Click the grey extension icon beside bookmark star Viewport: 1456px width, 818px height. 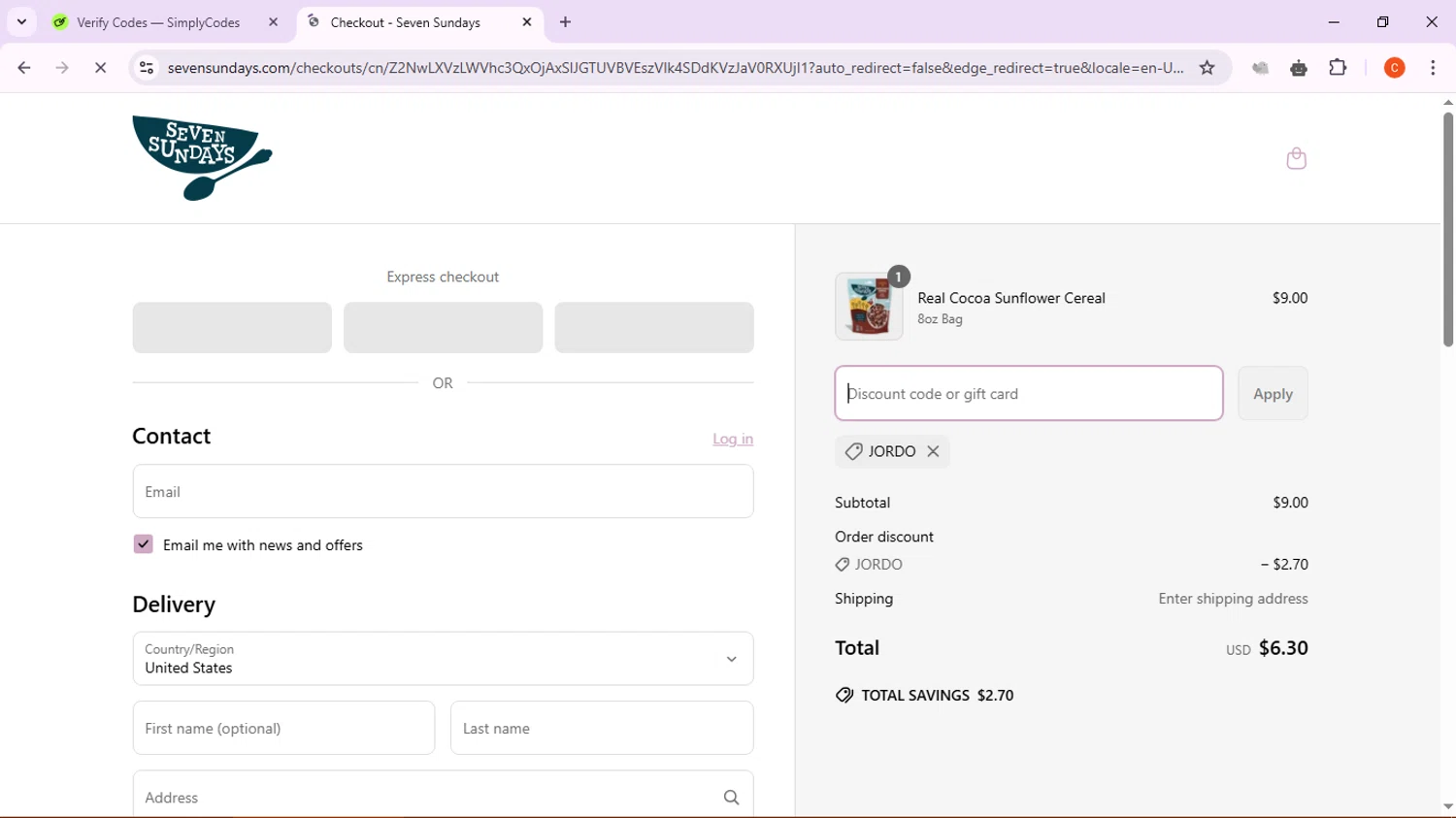coord(1260,68)
